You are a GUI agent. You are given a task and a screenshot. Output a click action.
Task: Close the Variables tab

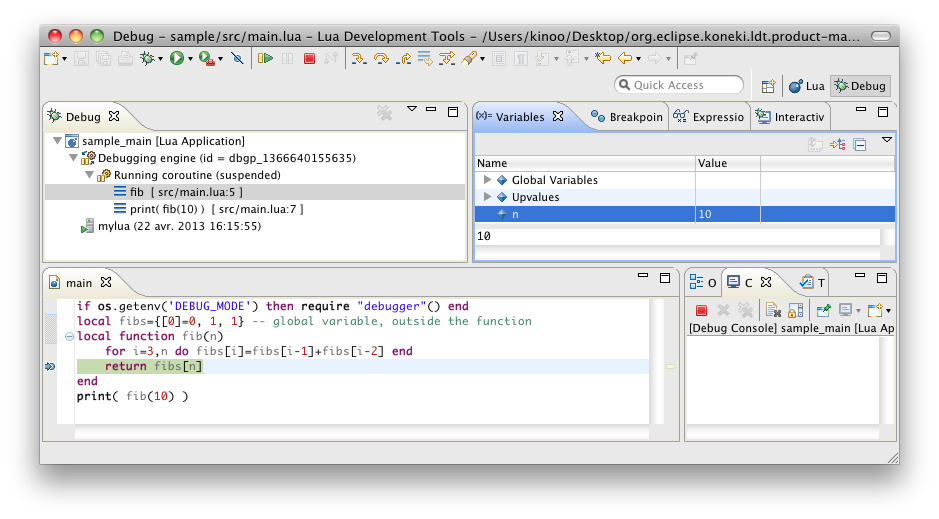pyautogui.click(x=558, y=116)
